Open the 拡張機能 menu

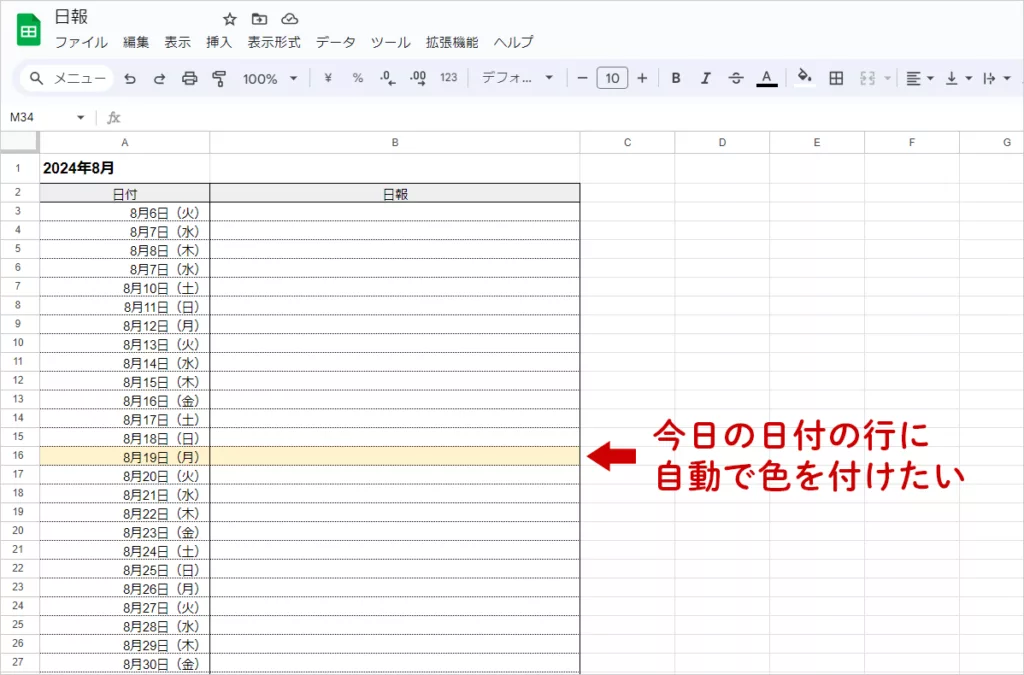coord(452,42)
